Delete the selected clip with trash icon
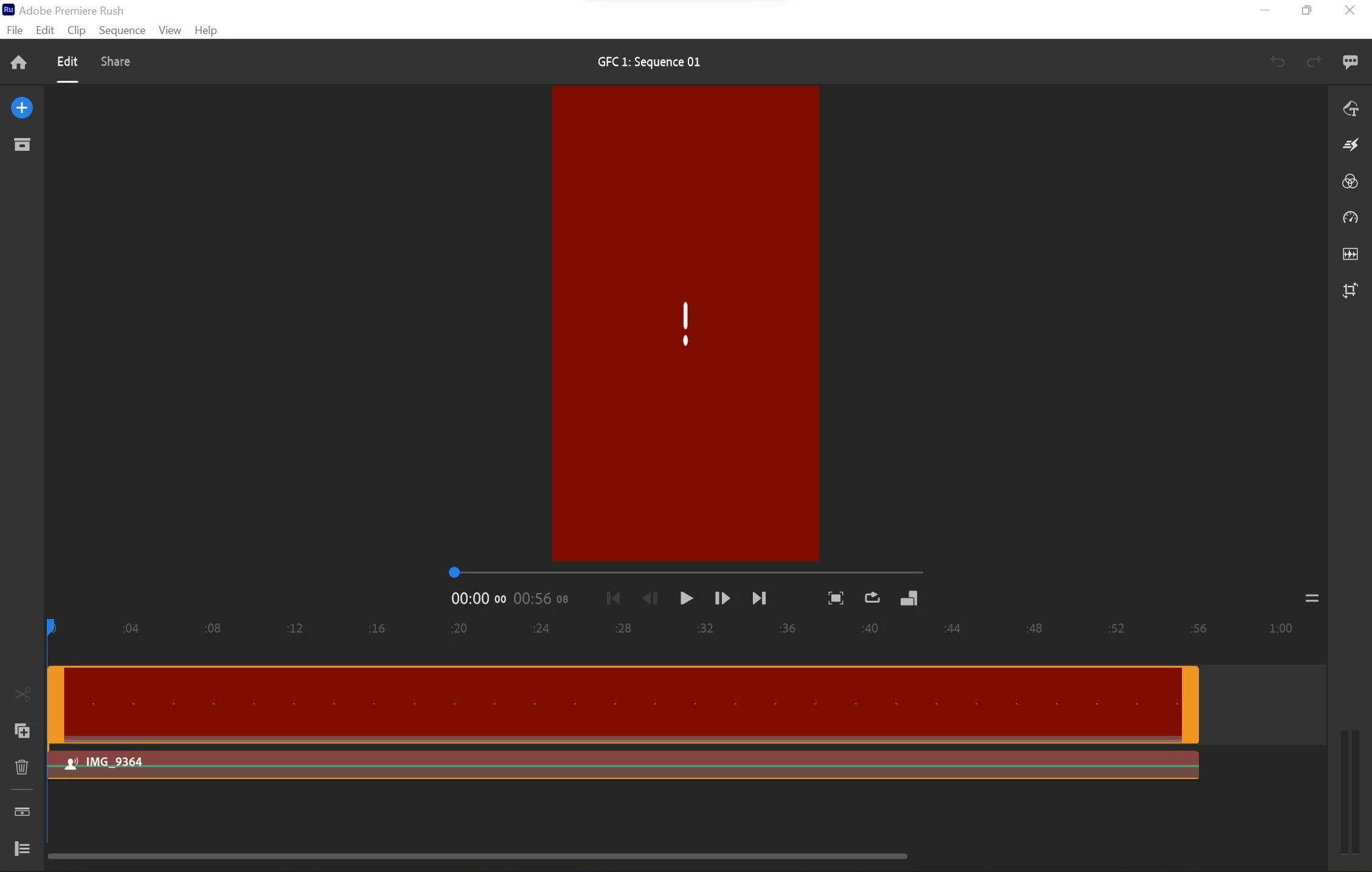Image resolution: width=1372 pixels, height=872 pixels. [x=22, y=767]
